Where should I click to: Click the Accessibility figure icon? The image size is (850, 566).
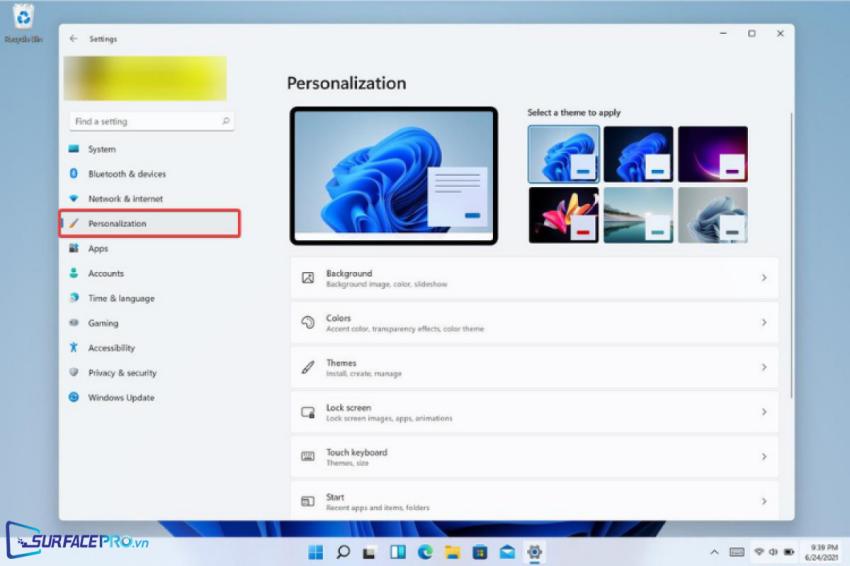pyautogui.click(x=74, y=348)
